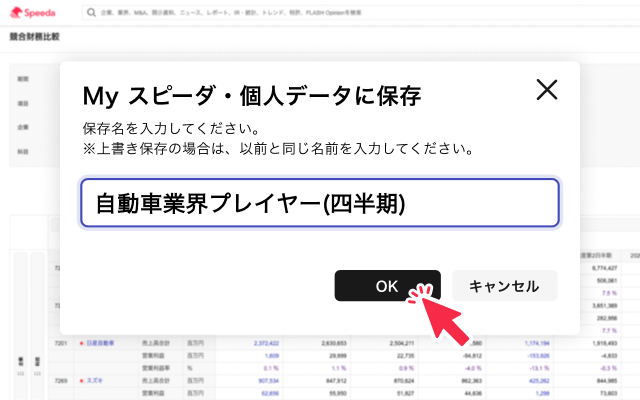Open the 日産自動車 company link
This screenshot has width=640, height=400.
click(x=100, y=343)
